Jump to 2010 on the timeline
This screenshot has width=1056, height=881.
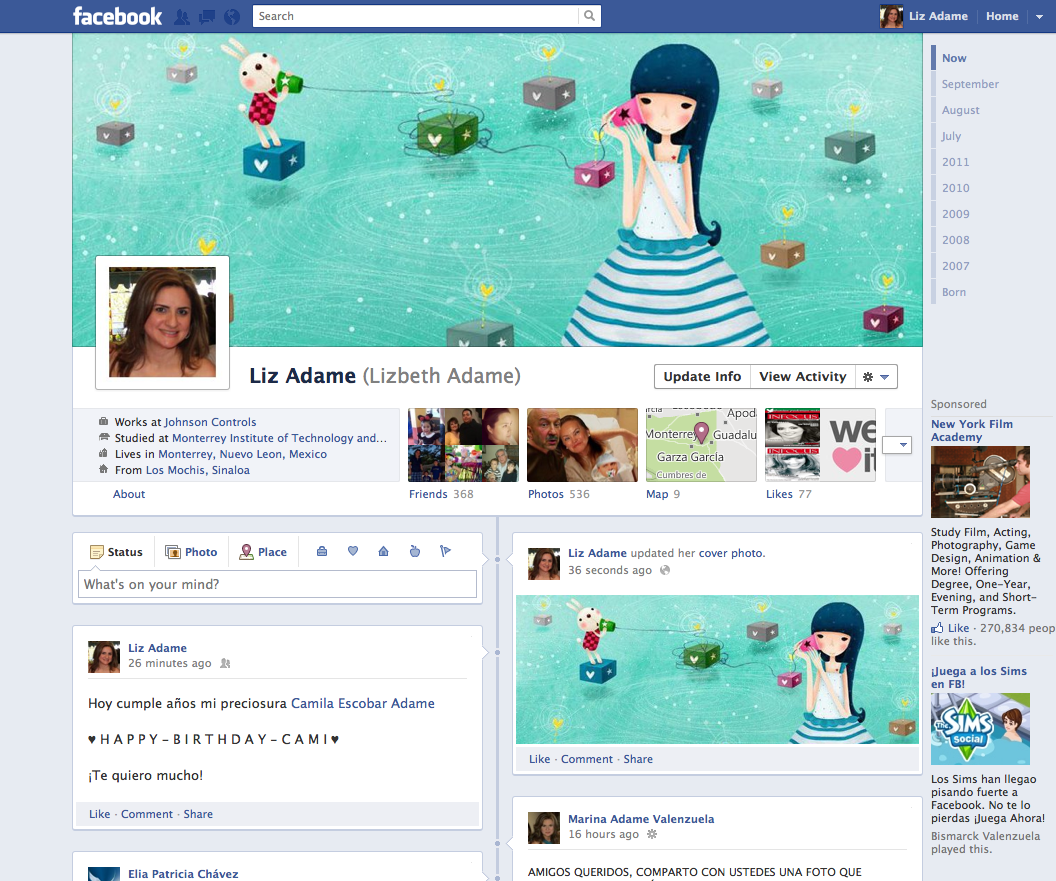[x=955, y=188]
